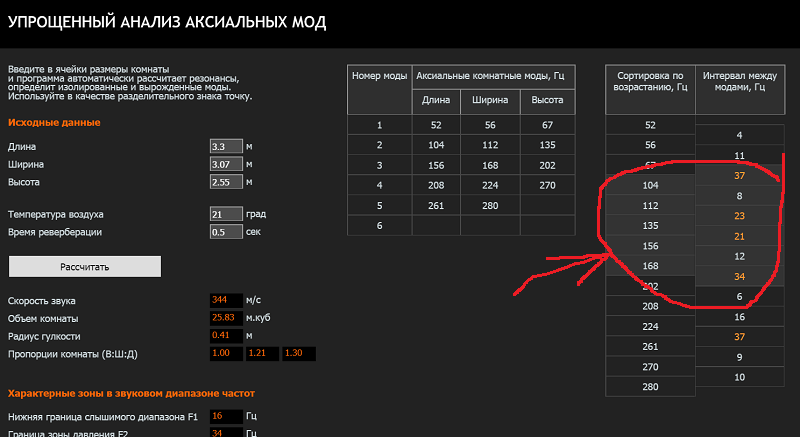Viewport: 800px width, 437px height.
Task: Click the 1.00 room proportion field
Action: click(x=225, y=354)
